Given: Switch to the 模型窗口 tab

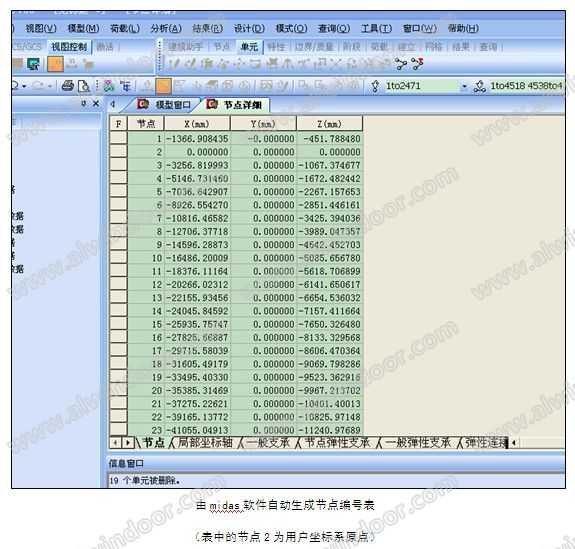Looking at the screenshot, I should (x=165, y=105).
